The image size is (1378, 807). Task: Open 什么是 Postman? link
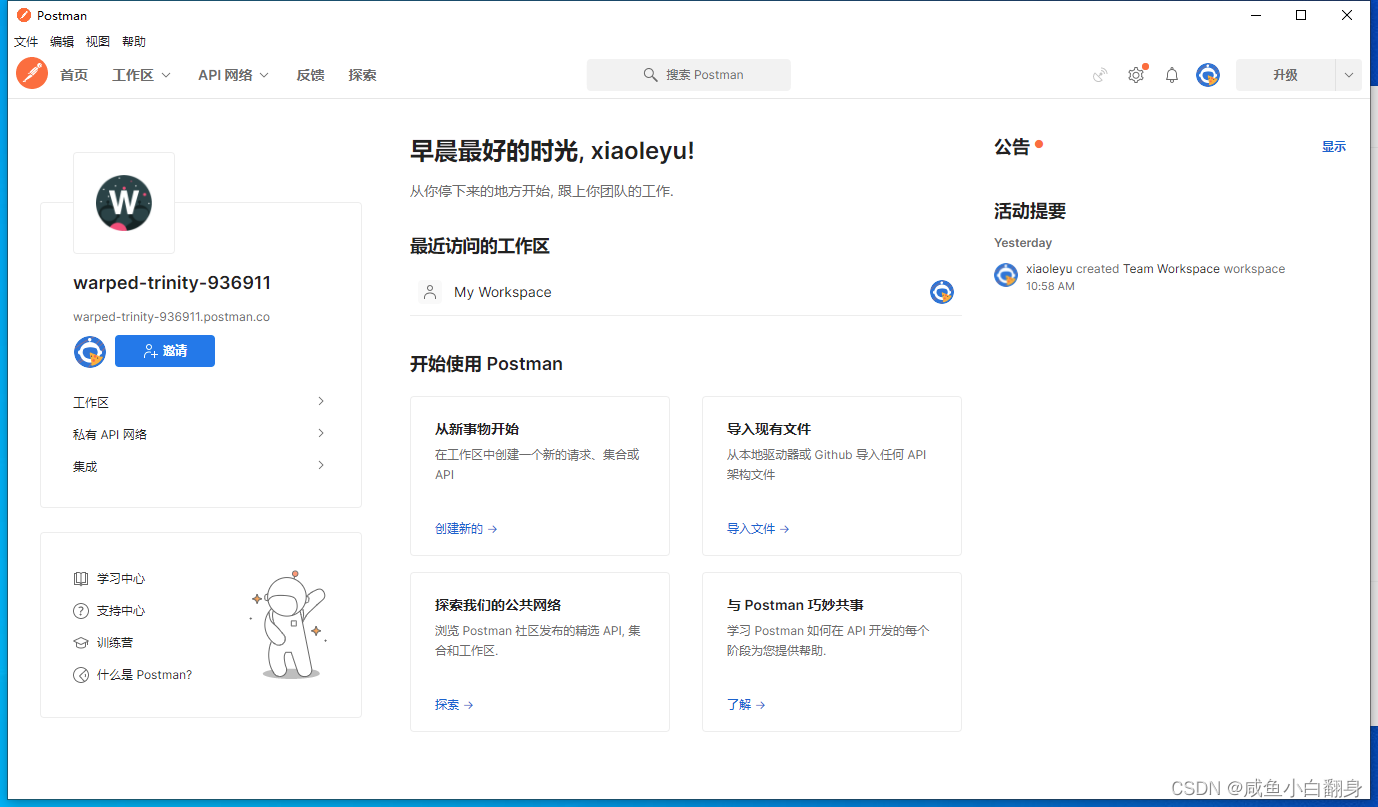144,675
